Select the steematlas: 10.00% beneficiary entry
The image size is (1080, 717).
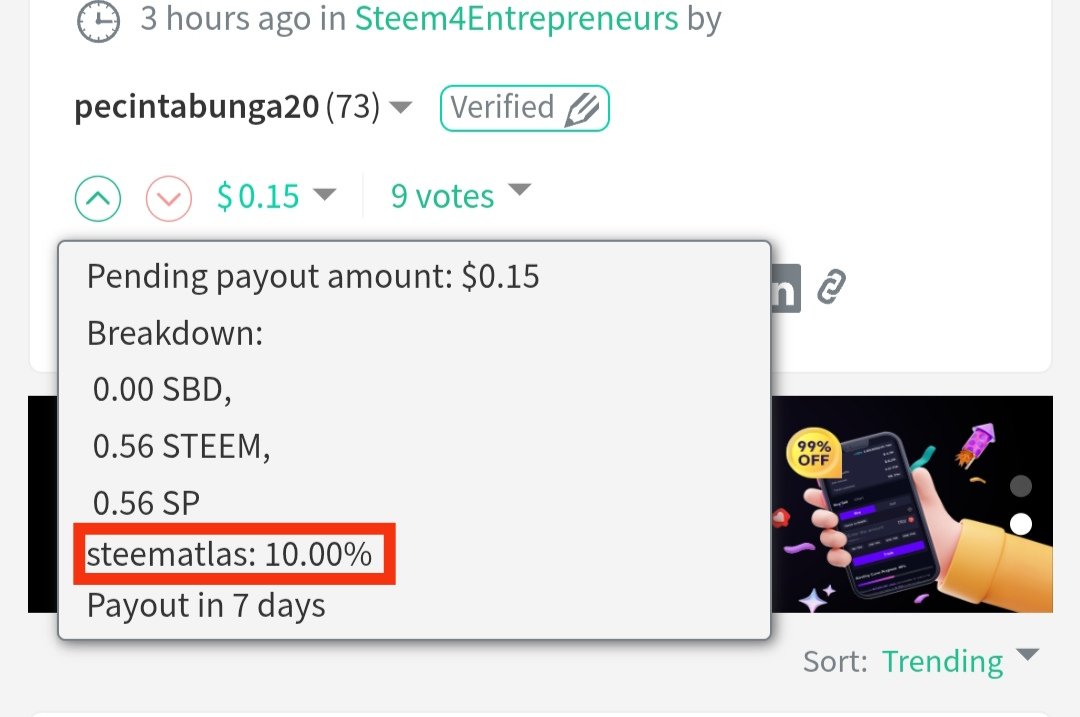tap(229, 554)
